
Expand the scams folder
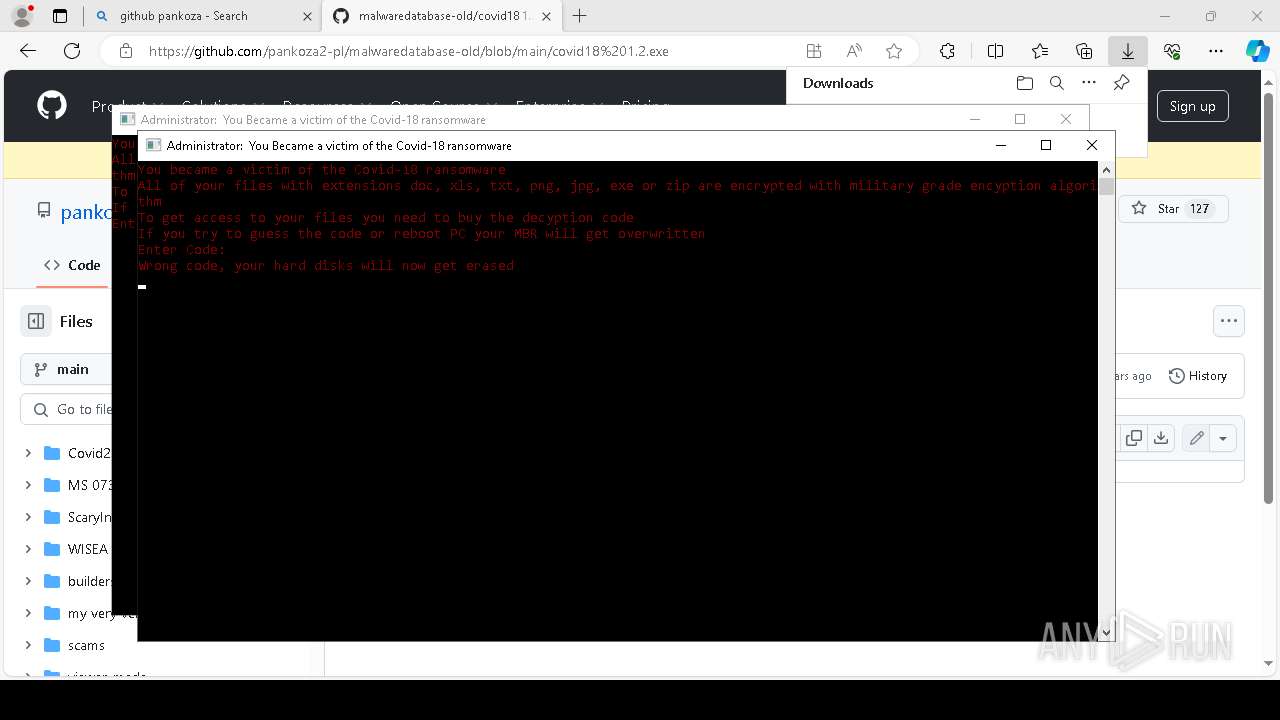pos(28,645)
